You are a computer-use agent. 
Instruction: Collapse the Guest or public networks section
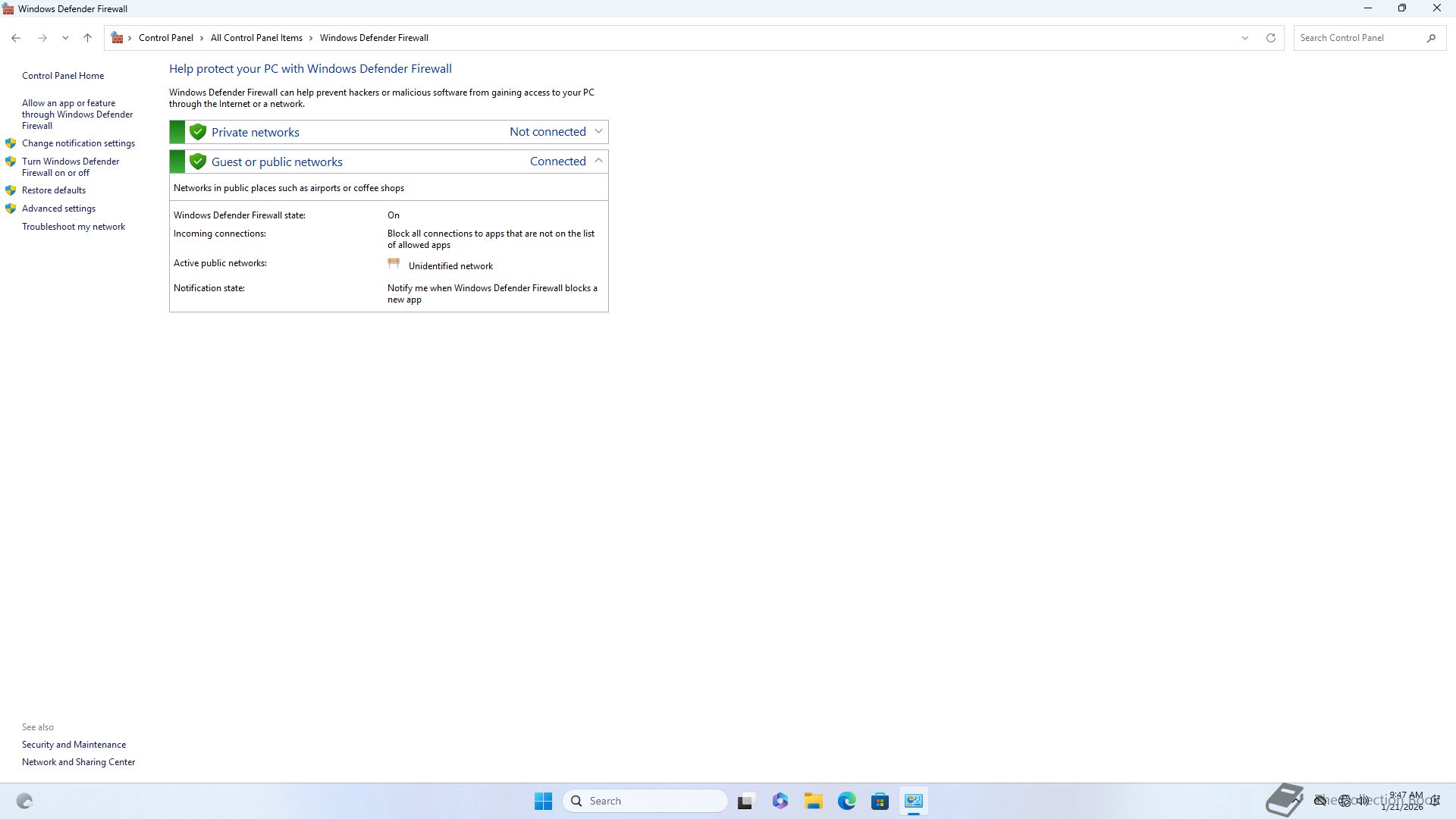coord(598,161)
